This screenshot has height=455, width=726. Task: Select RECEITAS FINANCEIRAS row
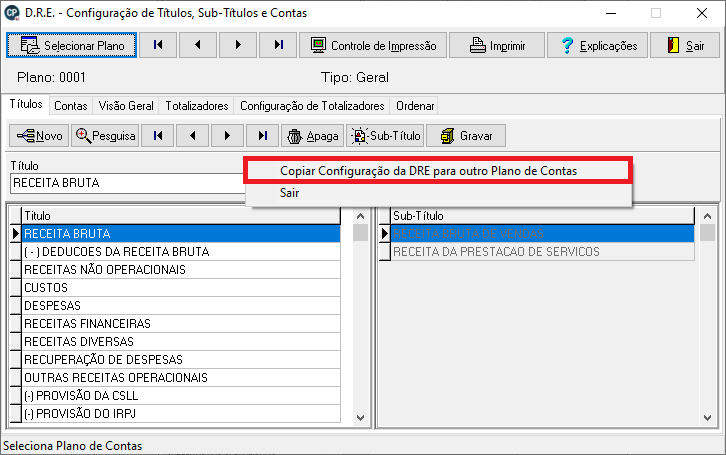(181, 324)
